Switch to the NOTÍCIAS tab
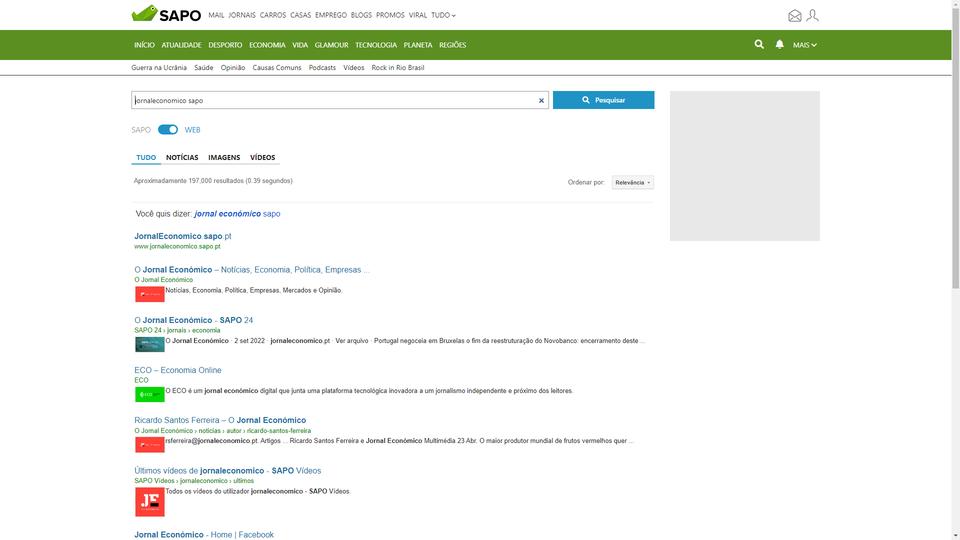 pyautogui.click(x=182, y=157)
